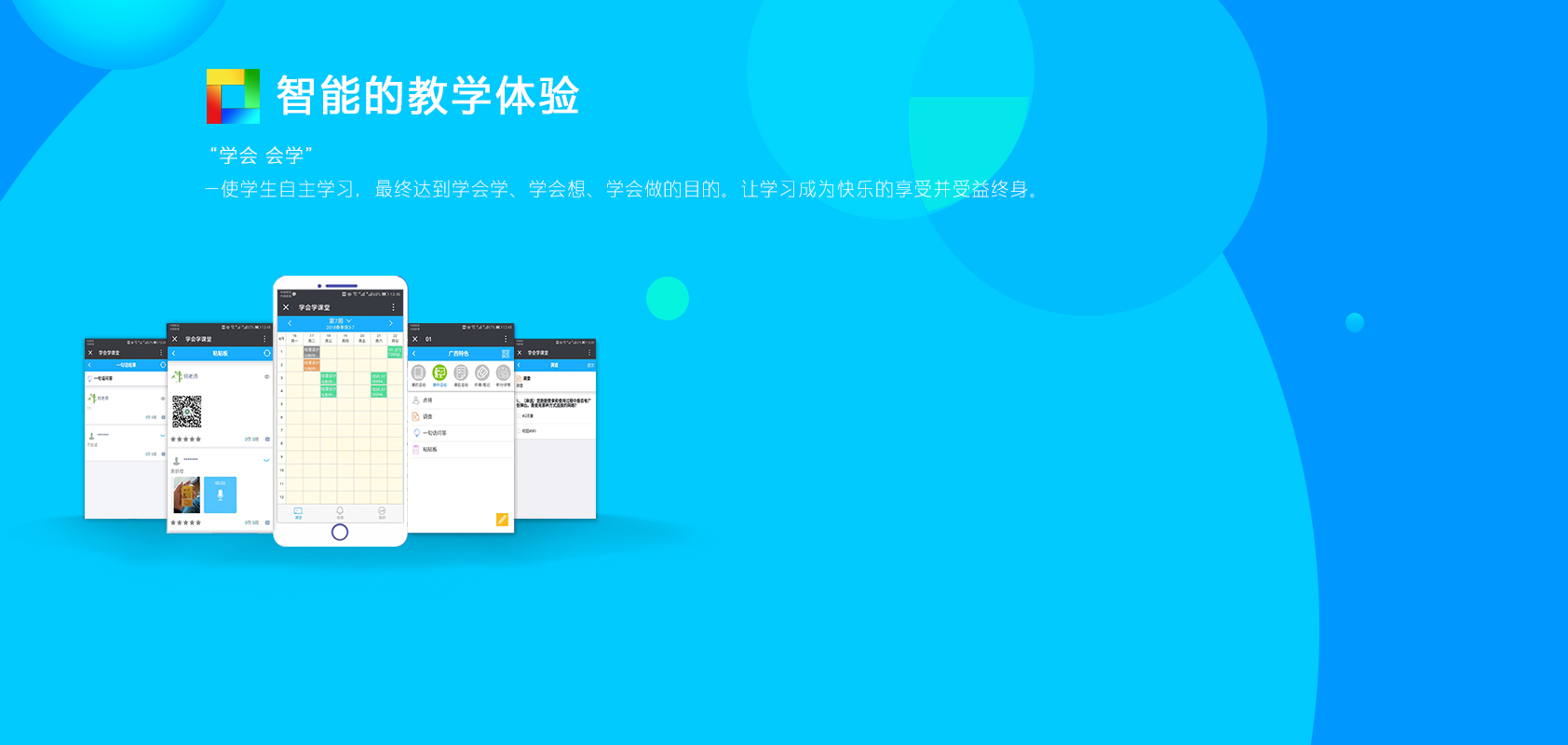The image size is (1568, 745).
Task: Tap the microphone voice recording tile
Action: pos(220,494)
